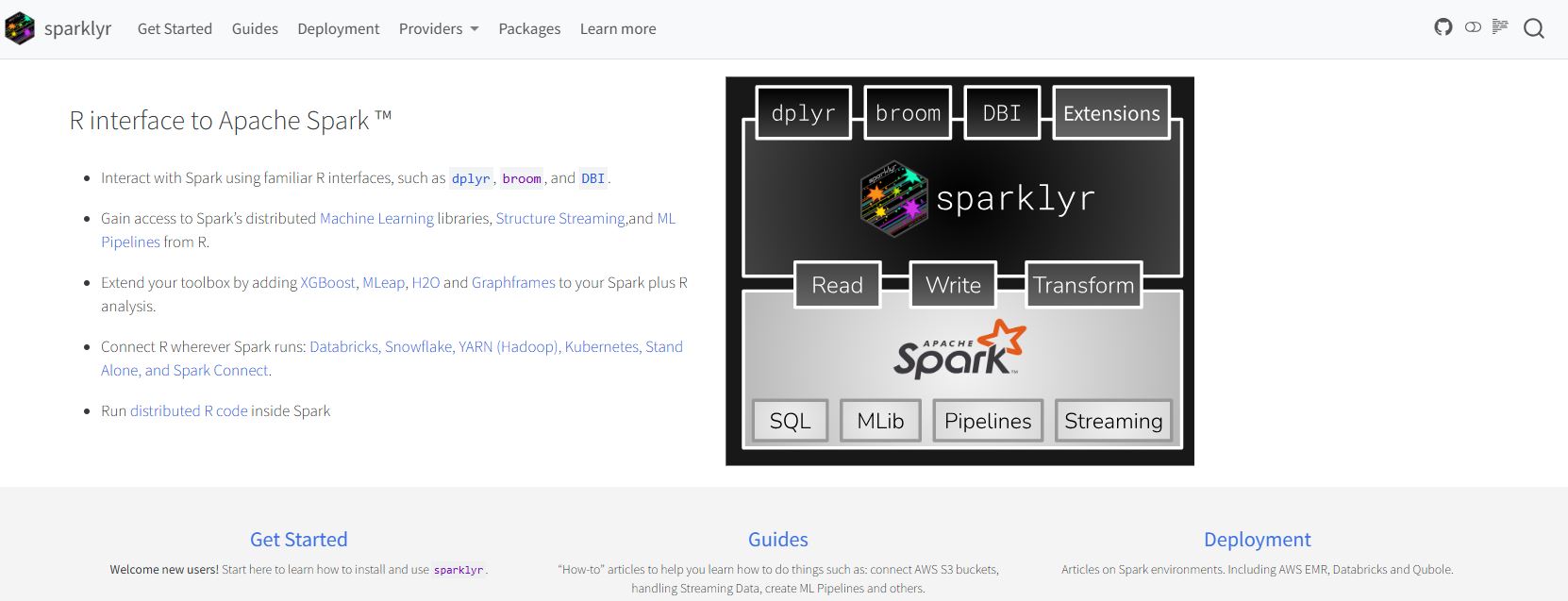This screenshot has width=1568, height=601.
Task: Open the GitHub repository icon
Action: (1443, 27)
